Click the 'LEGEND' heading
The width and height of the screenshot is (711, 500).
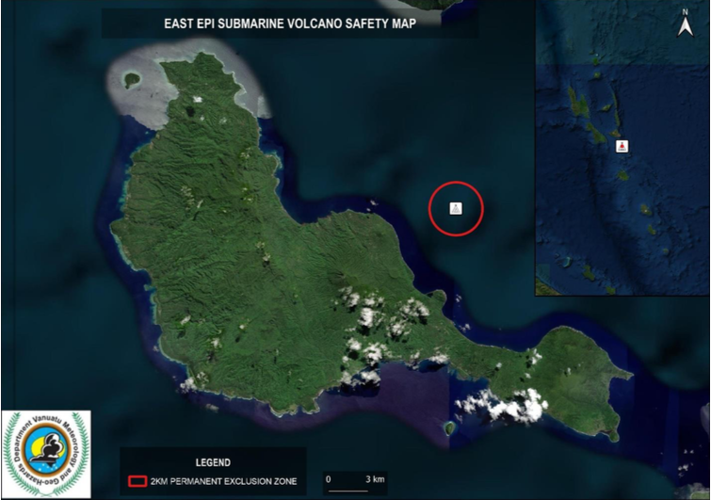point(213,462)
